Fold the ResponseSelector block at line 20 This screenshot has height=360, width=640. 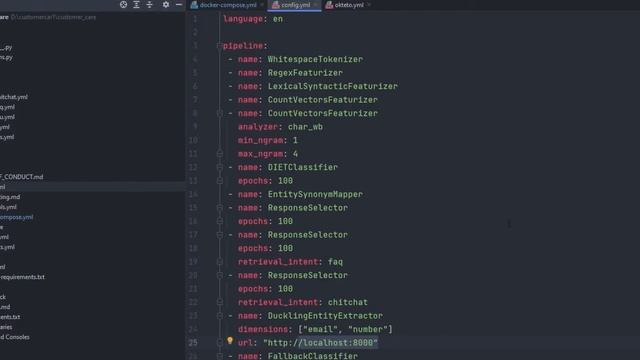220,275
